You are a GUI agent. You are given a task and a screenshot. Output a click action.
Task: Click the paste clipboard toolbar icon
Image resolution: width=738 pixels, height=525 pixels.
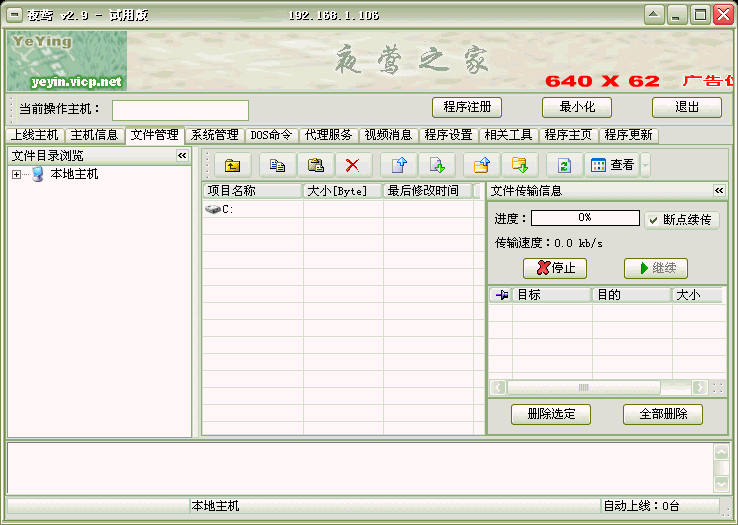click(x=315, y=166)
